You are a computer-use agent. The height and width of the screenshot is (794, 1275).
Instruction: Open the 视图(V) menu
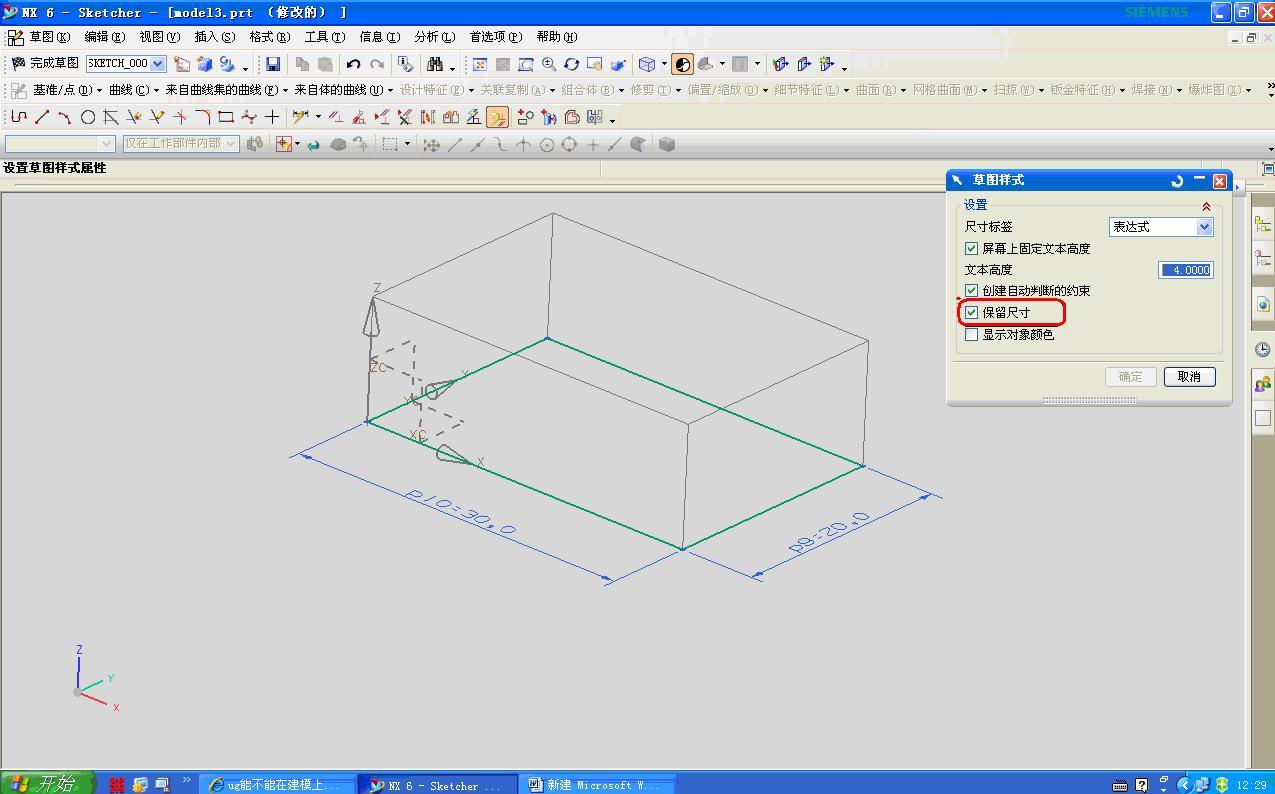click(160, 37)
